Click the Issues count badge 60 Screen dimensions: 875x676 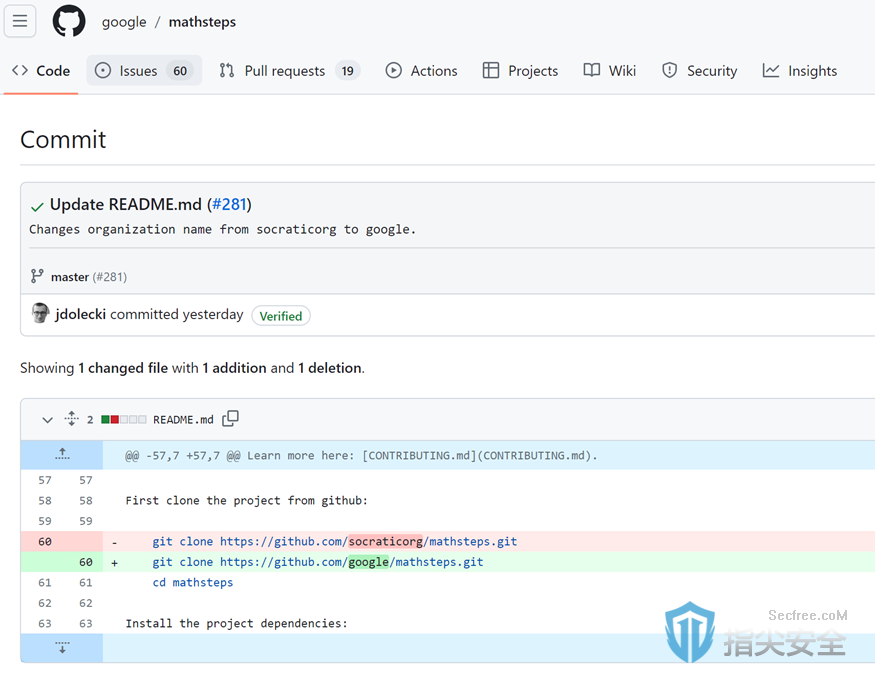(180, 71)
